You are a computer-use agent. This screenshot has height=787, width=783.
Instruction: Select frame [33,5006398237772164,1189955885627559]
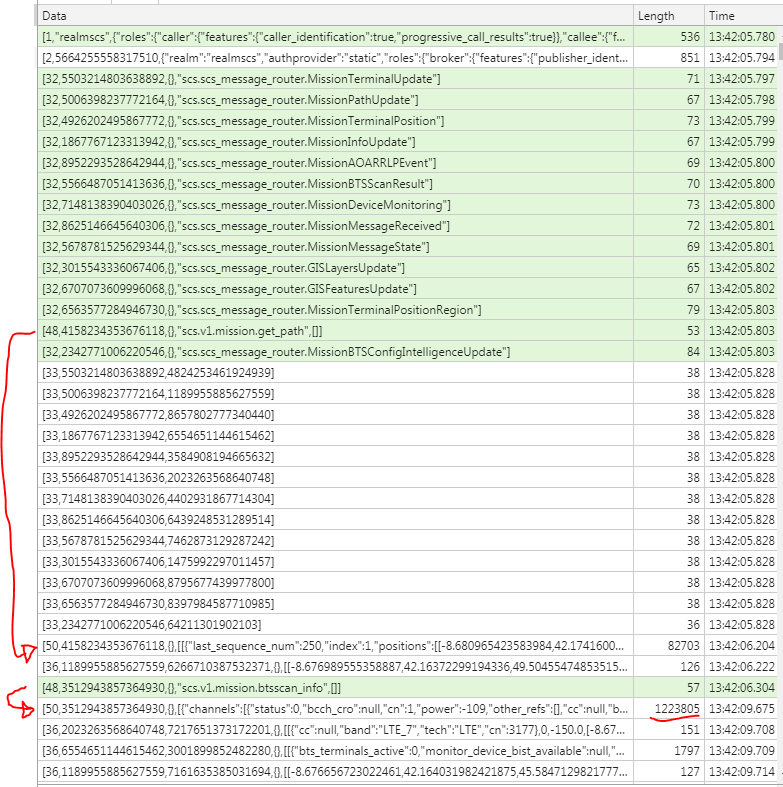click(407, 394)
